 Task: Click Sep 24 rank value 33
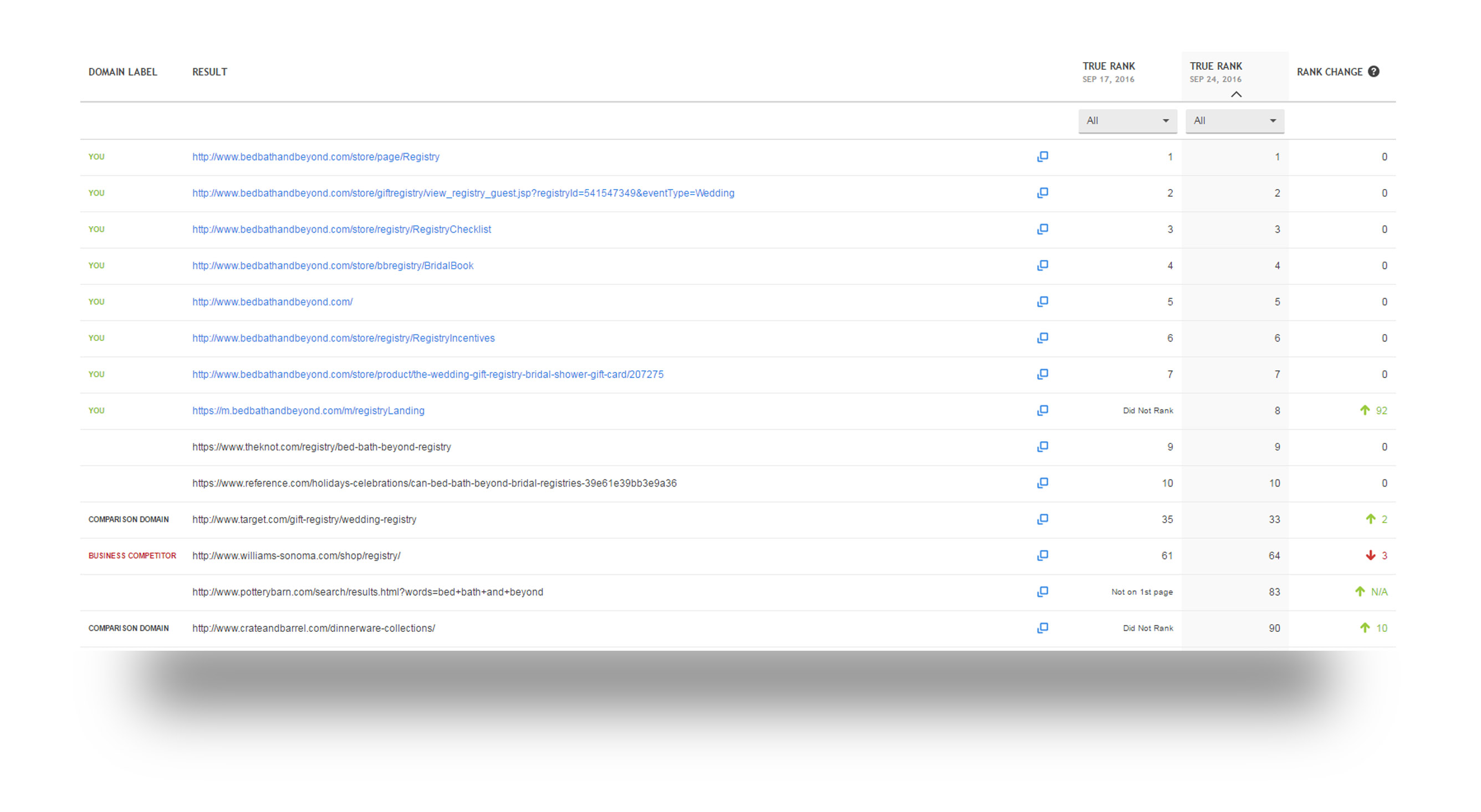point(1275,519)
